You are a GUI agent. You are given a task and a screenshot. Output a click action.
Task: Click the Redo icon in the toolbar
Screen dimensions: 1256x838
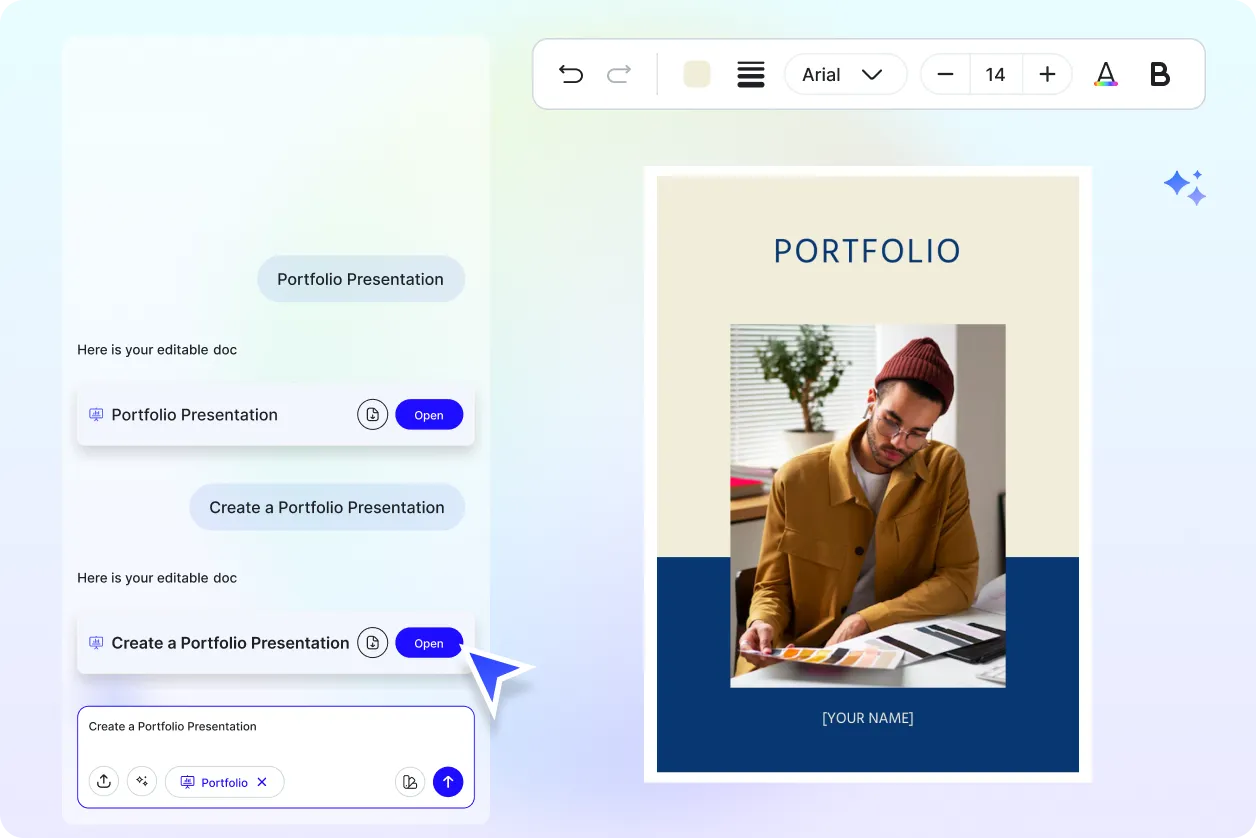pos(619,74)
